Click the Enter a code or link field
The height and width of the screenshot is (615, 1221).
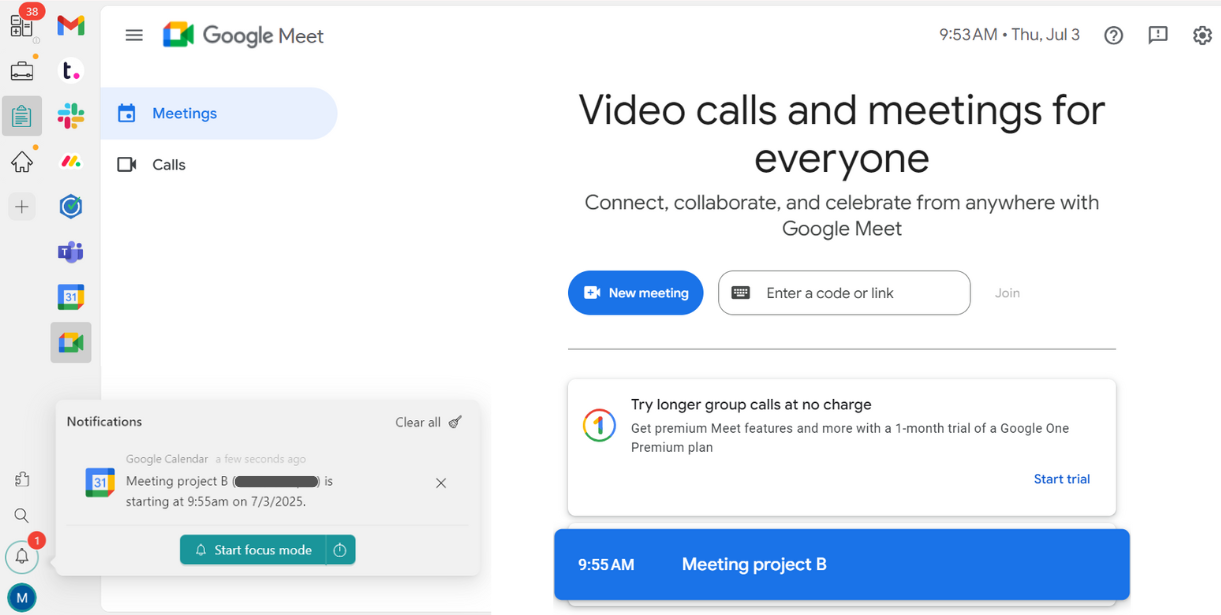click(844, 293)
